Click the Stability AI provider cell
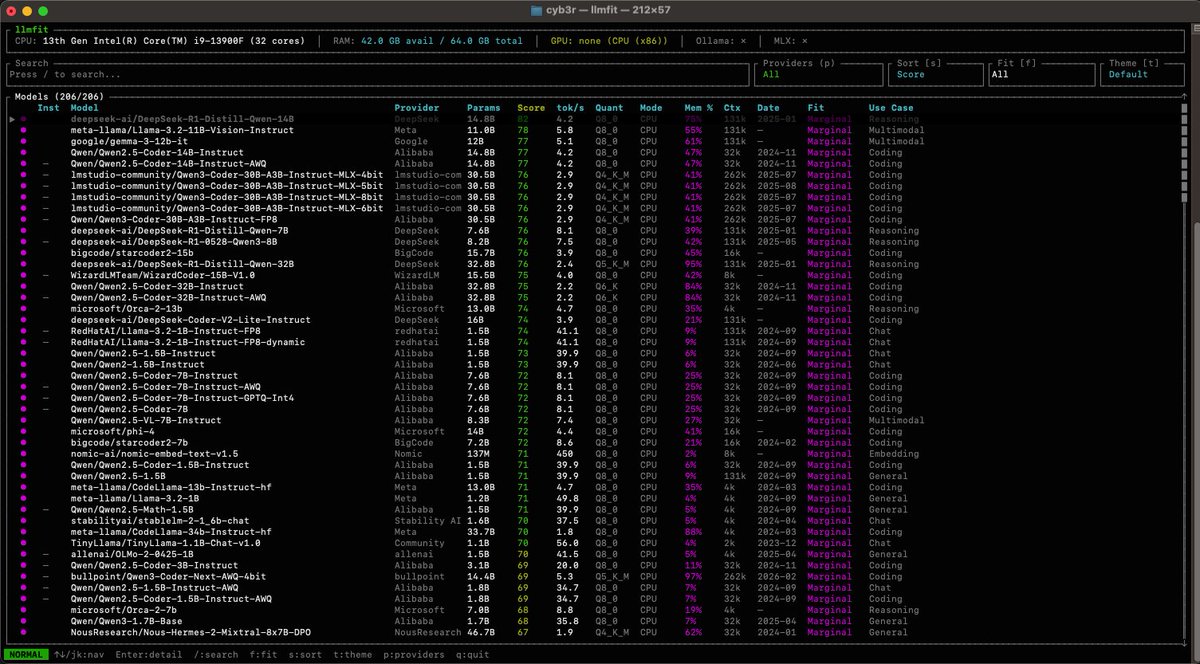This screenshot has height=664, width=1200. tap(427, 521)
